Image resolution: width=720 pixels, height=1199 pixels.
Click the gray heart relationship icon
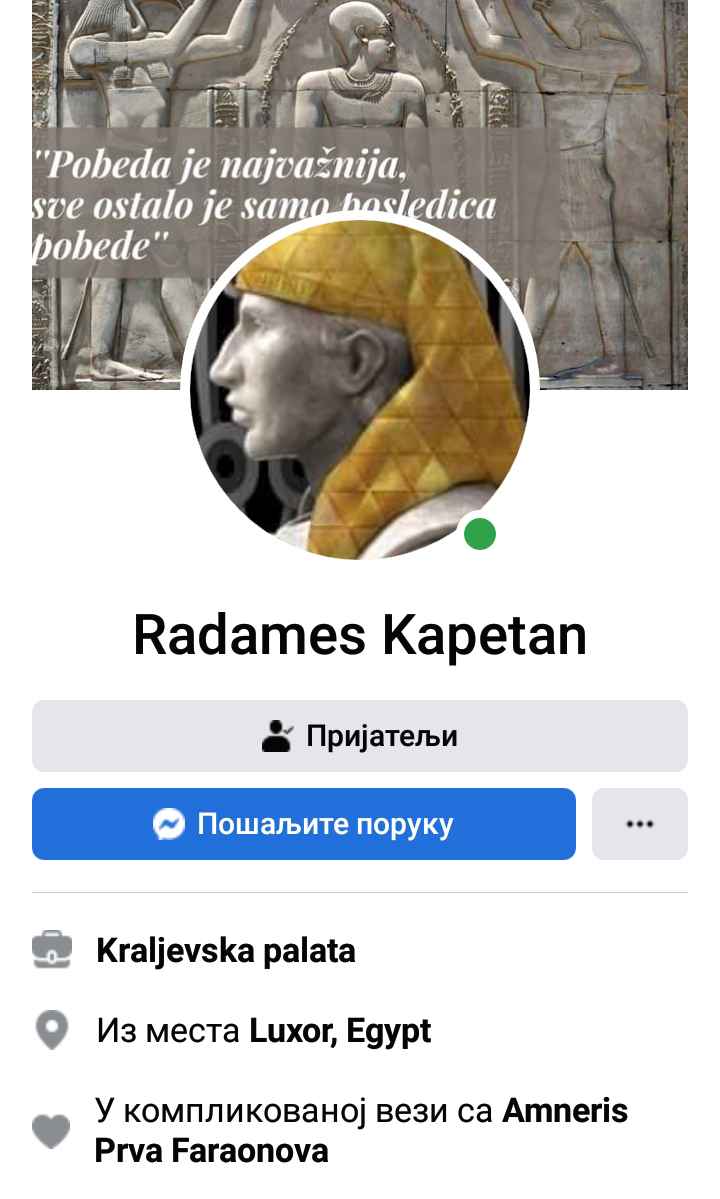(51, 1131)
